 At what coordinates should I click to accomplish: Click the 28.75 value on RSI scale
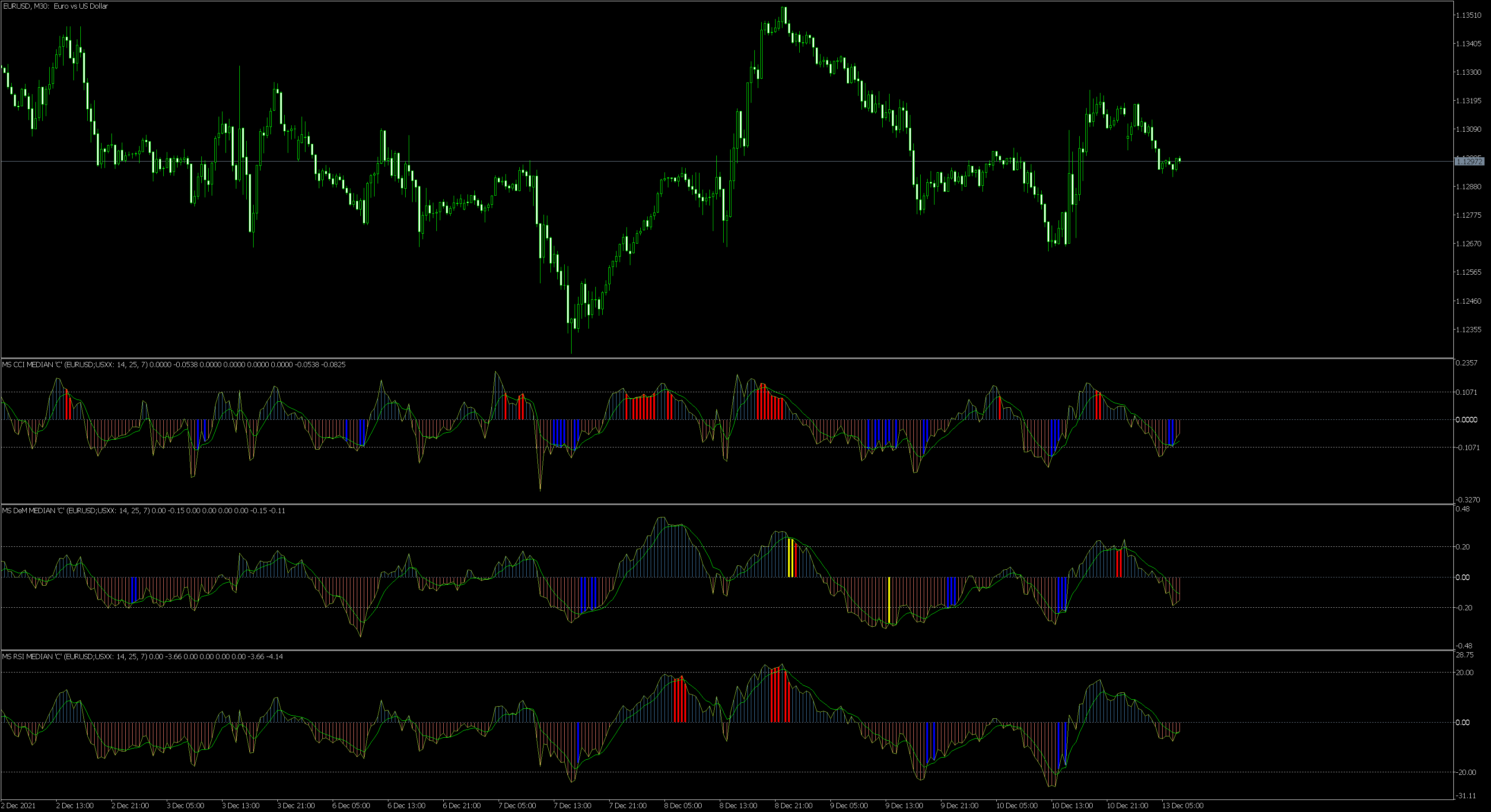tap(1464, 655)
